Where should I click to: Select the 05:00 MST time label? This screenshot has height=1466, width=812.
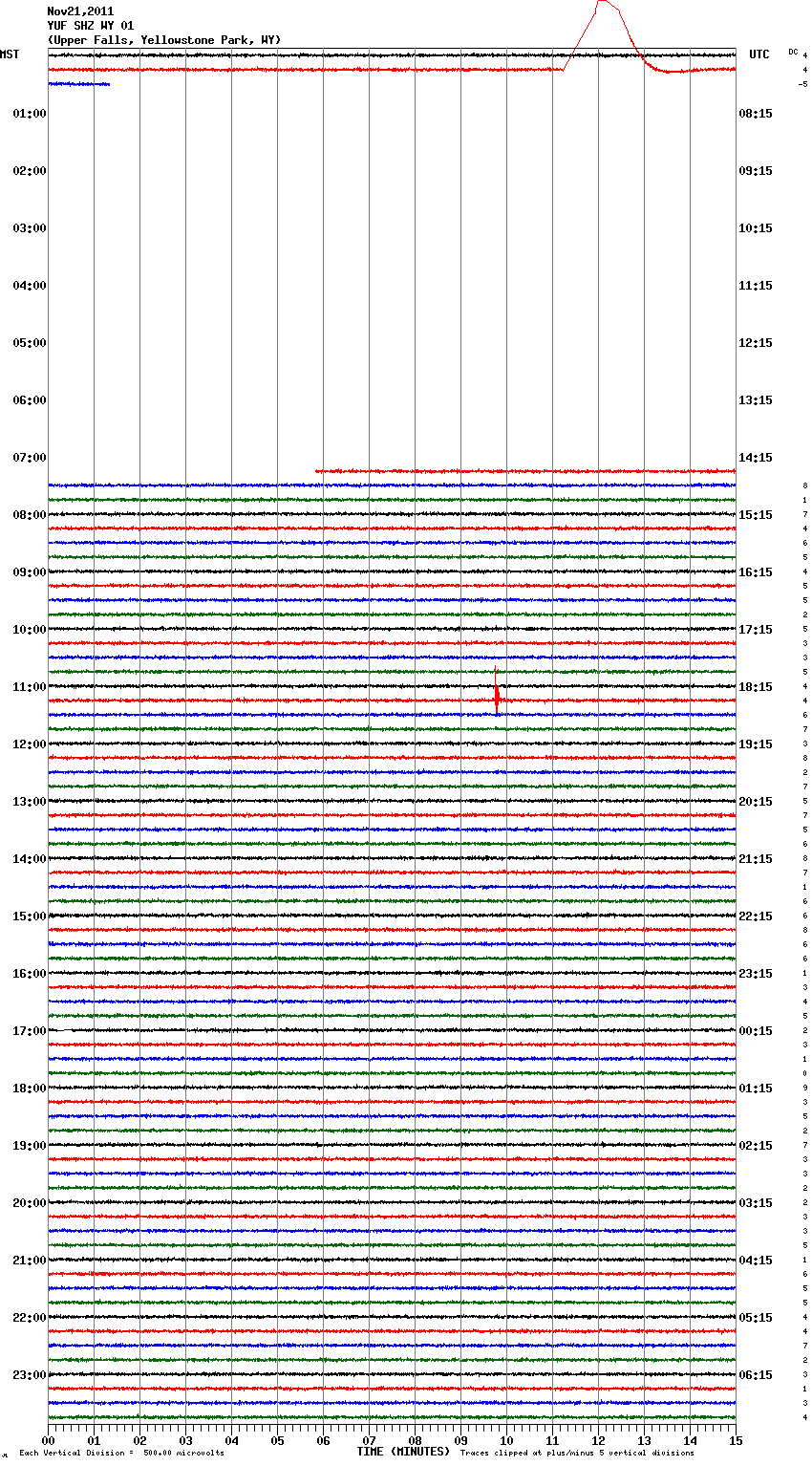pyautogui.click(x=30, y=343)
